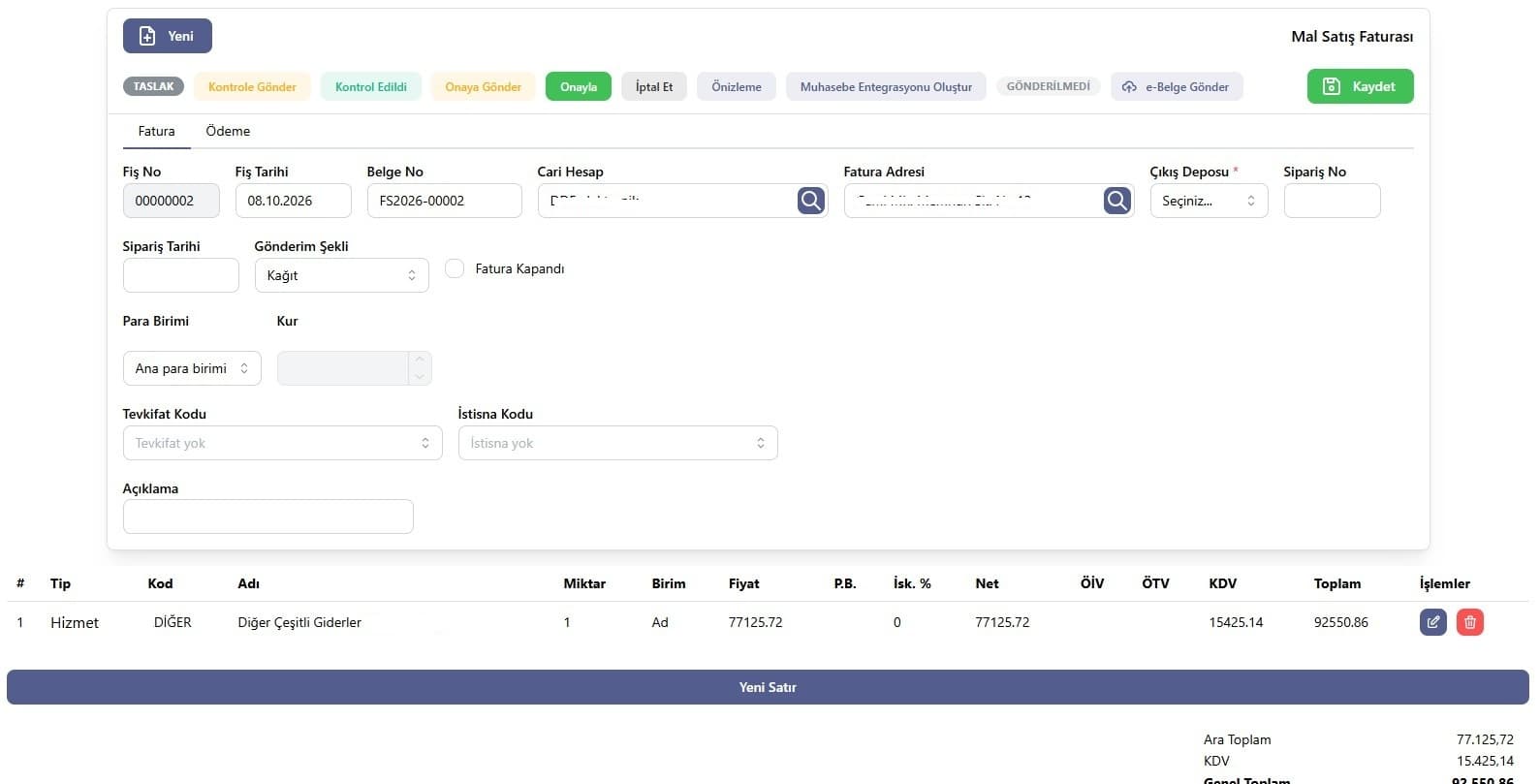Edit the Diğer Çeşitli Giderler row
The image size is (1540, 784).
point(1432,622)
